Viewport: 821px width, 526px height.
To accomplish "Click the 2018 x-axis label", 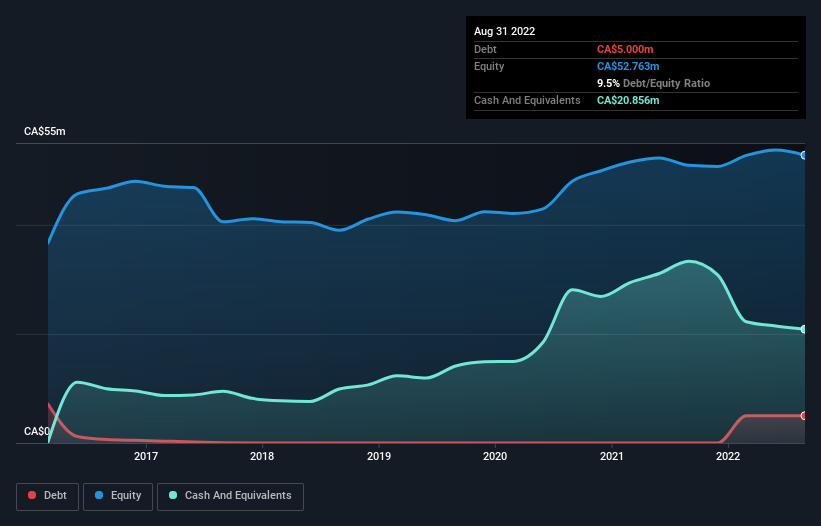I will [x=262, y=456].
